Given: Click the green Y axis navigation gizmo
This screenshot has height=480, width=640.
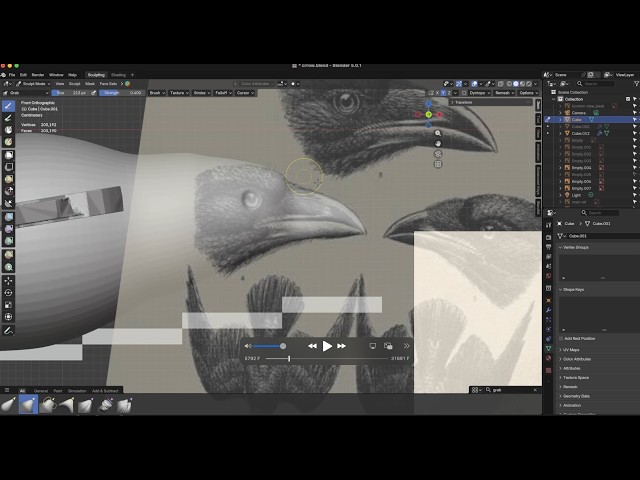Looking at the screenshot, I should (429, 115).
